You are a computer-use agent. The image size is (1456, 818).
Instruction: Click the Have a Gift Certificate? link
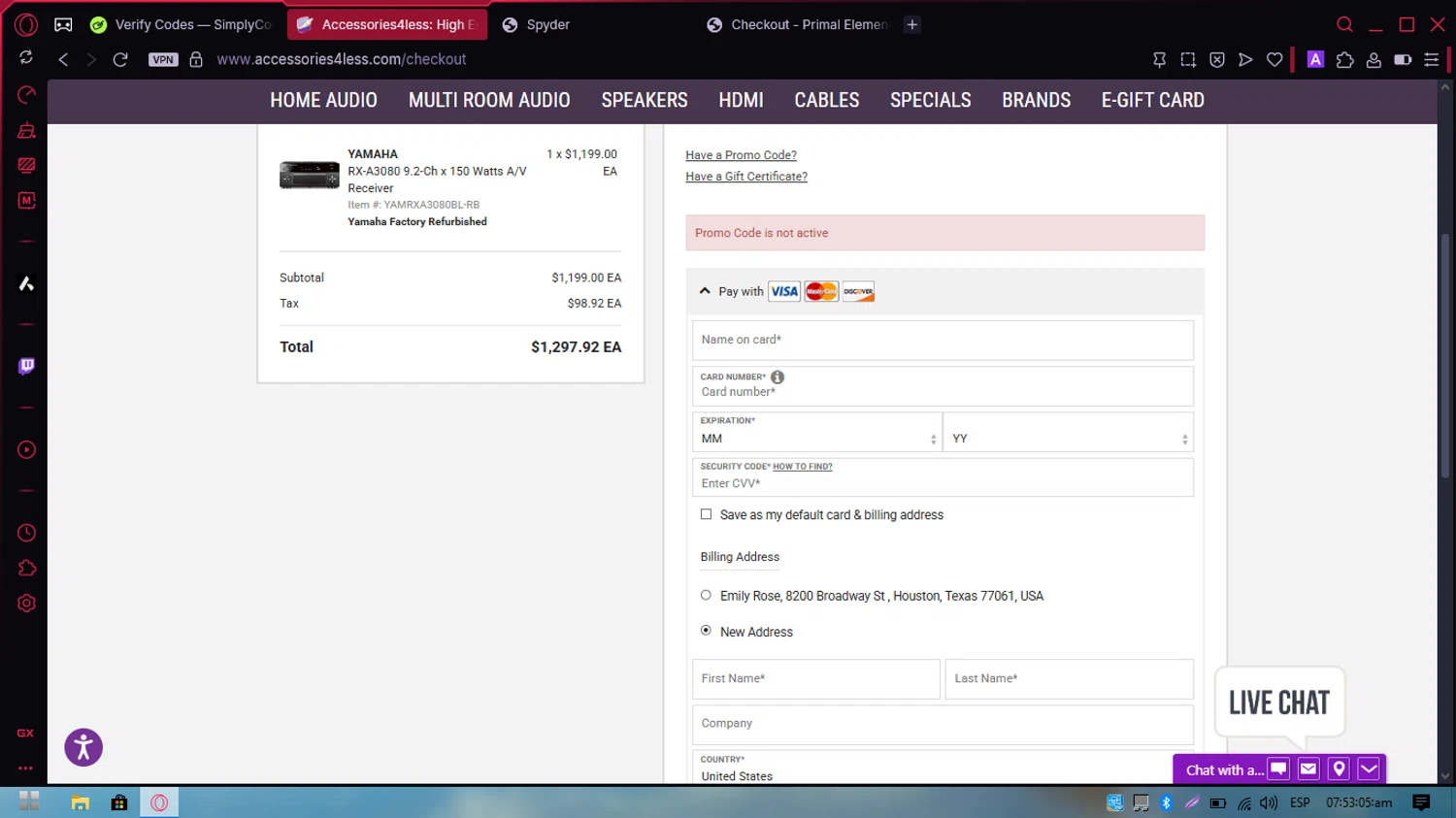pyautogui.click(x=746, y=177)
